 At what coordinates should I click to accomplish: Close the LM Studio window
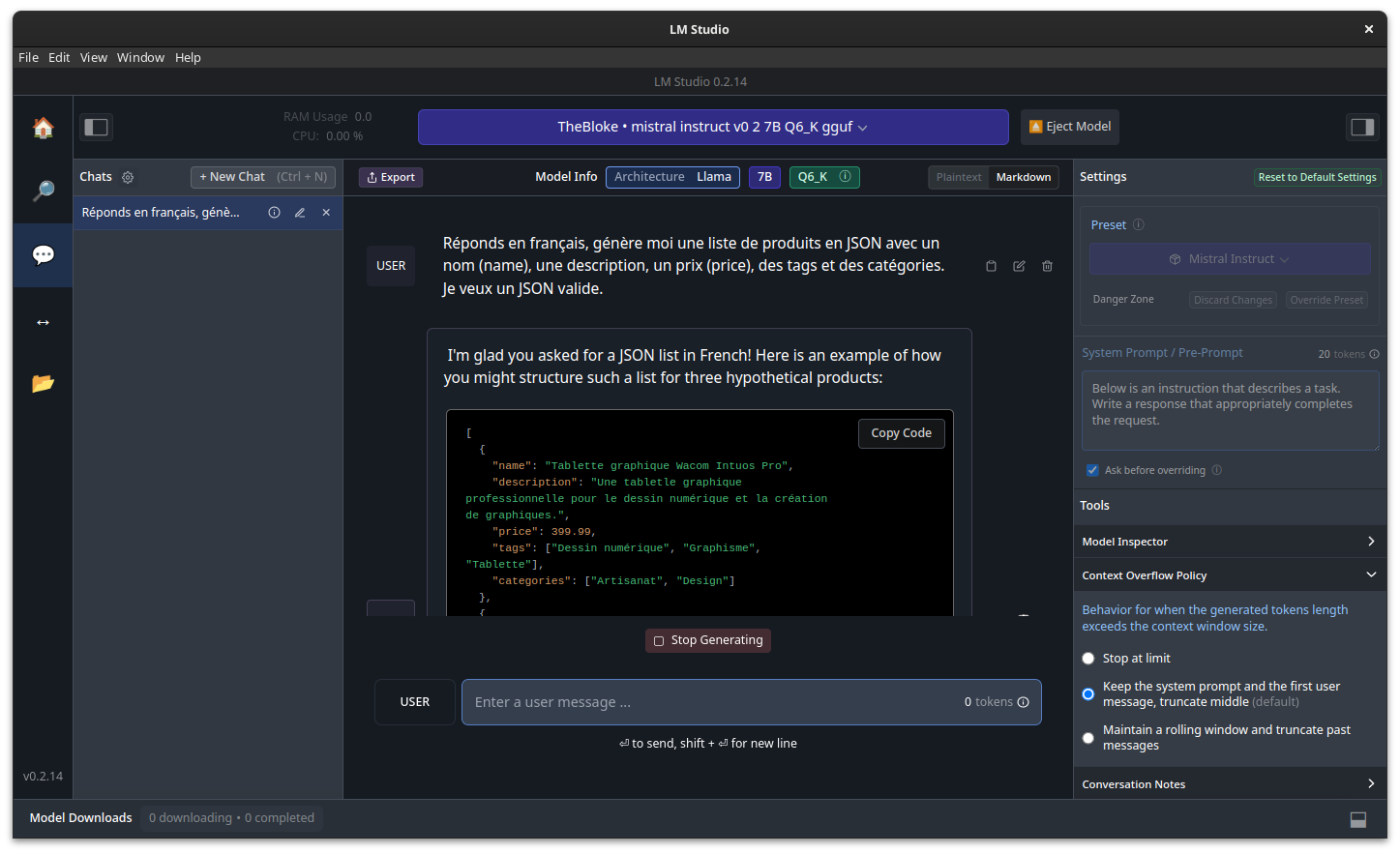tap(1369, 29)
